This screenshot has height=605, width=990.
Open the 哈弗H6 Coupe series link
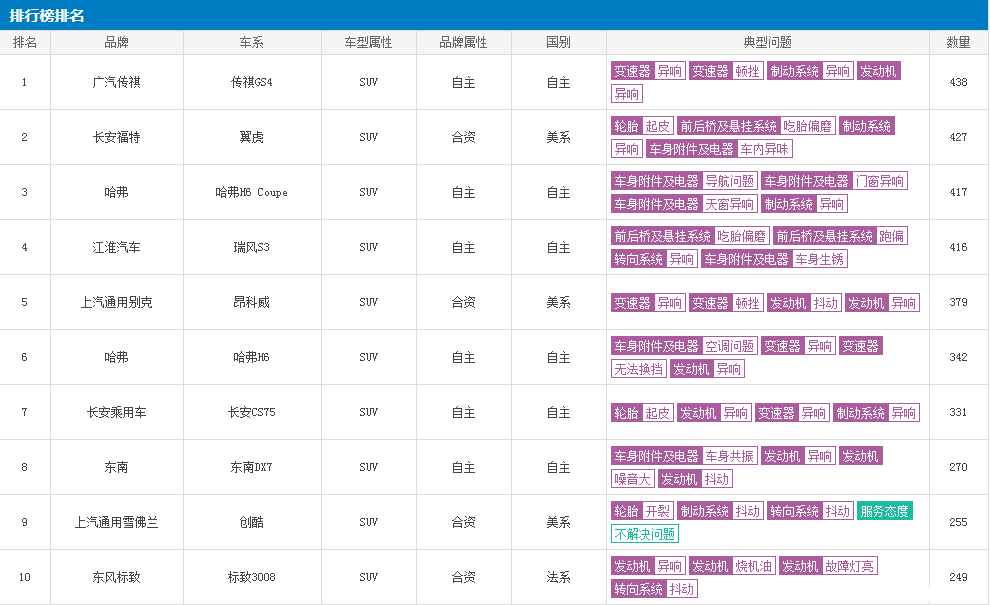(251, 192)
